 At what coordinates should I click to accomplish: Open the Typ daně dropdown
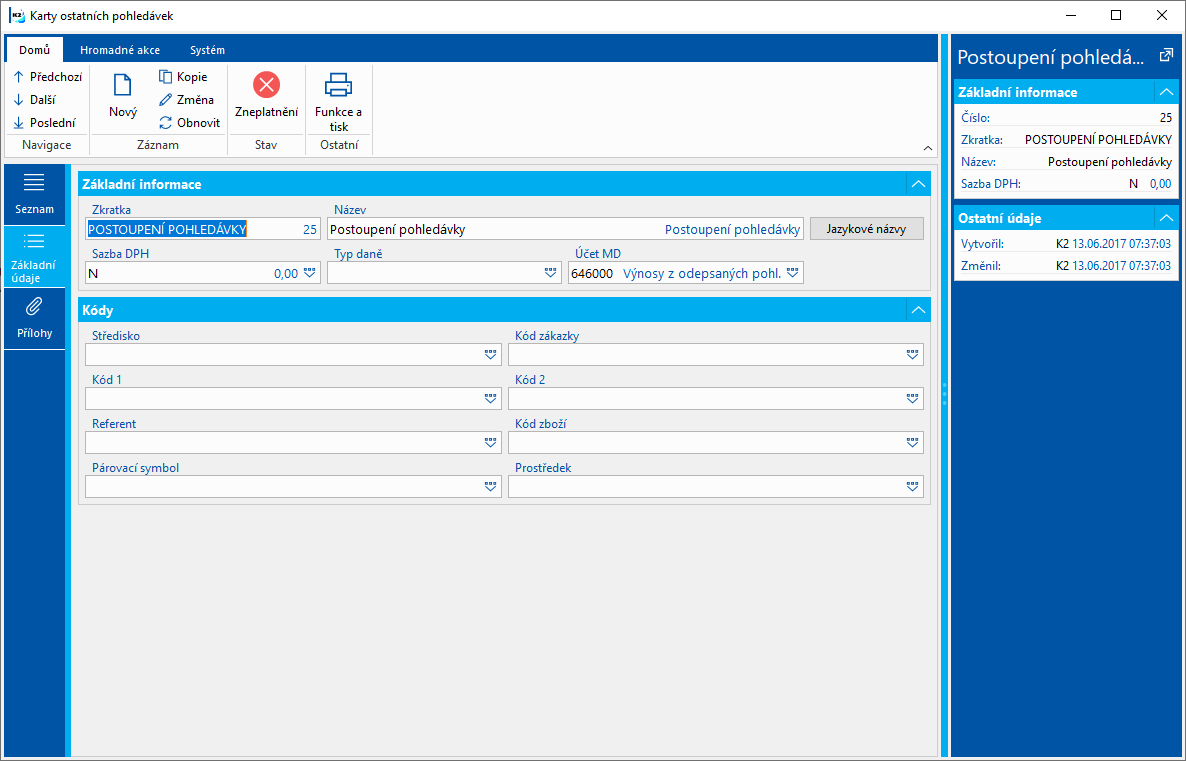pyautogui.click(x=551, y=273)
